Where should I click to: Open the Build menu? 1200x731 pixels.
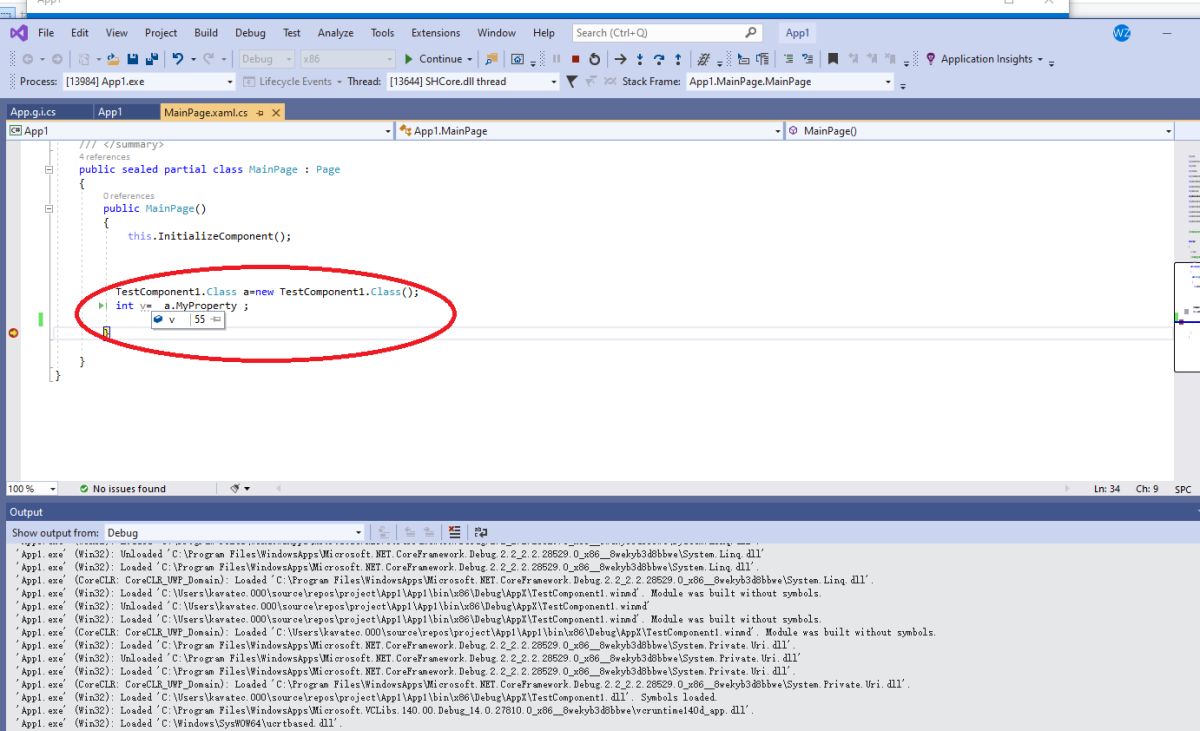[x=206, y=33]
